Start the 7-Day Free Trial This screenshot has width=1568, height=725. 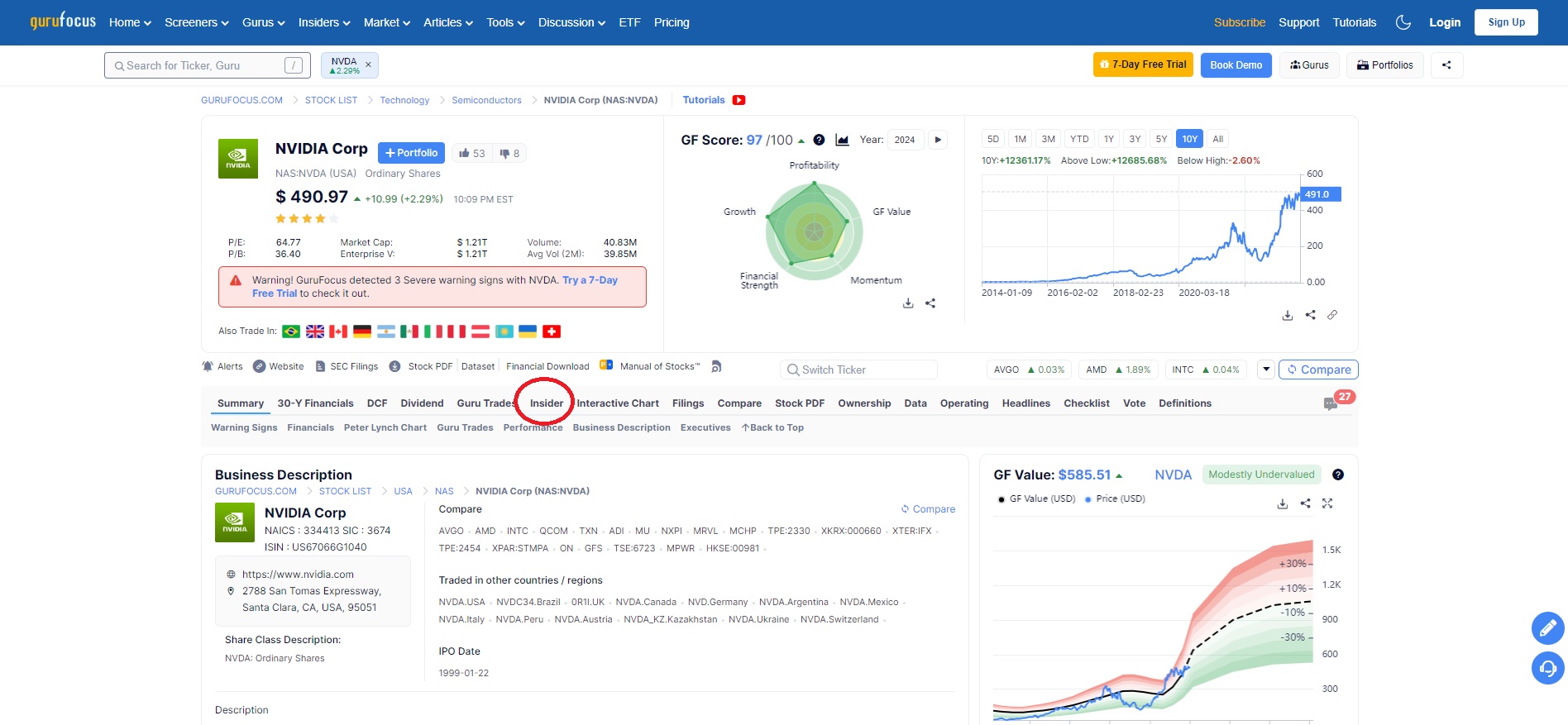pos(1143,64)
